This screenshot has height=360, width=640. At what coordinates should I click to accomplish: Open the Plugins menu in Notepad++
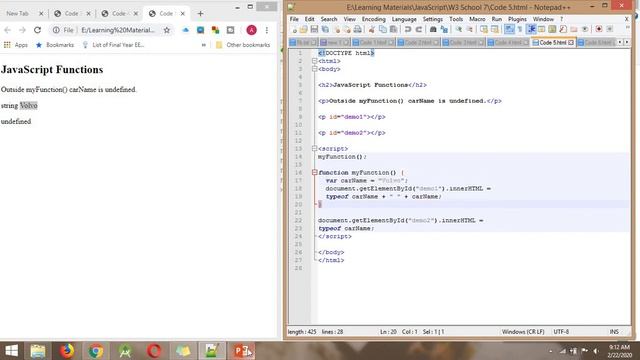517,19
